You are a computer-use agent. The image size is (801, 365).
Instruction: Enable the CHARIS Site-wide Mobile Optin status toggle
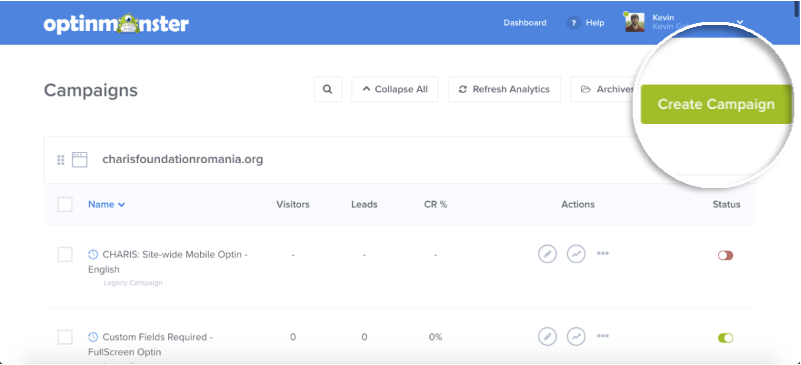pos(725,255)
